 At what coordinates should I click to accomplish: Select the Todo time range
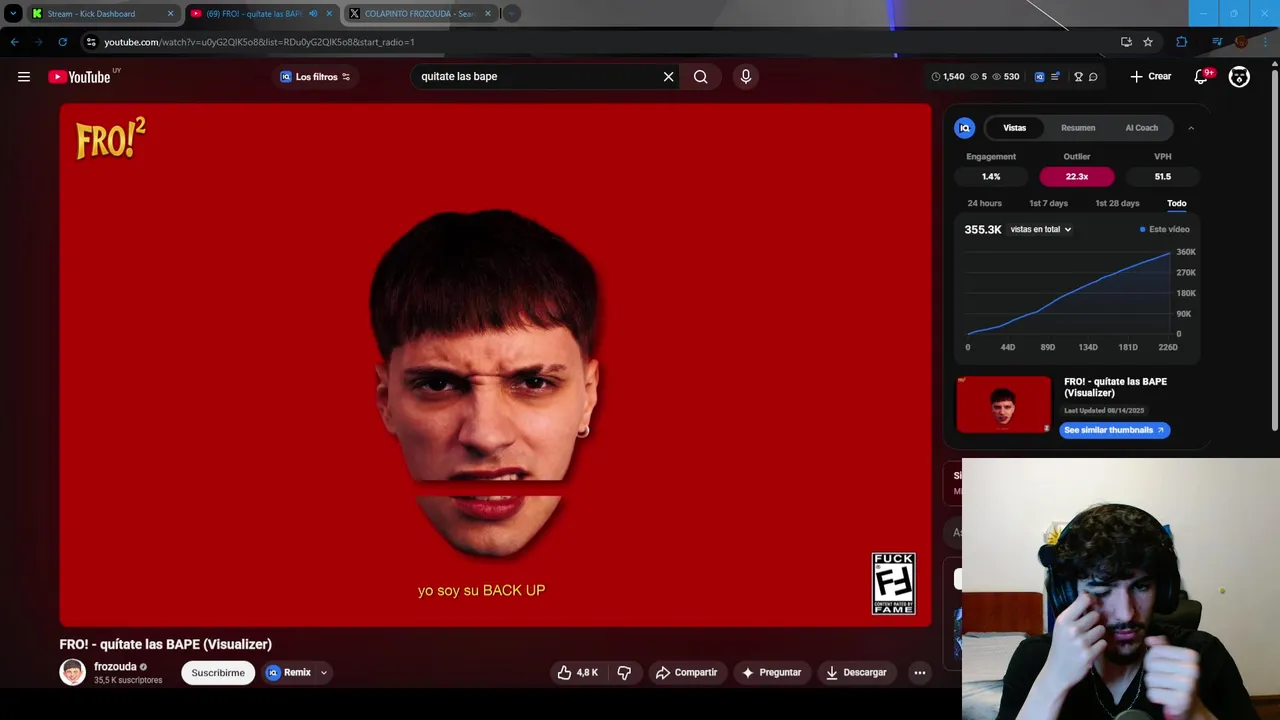coord(1176,203)
